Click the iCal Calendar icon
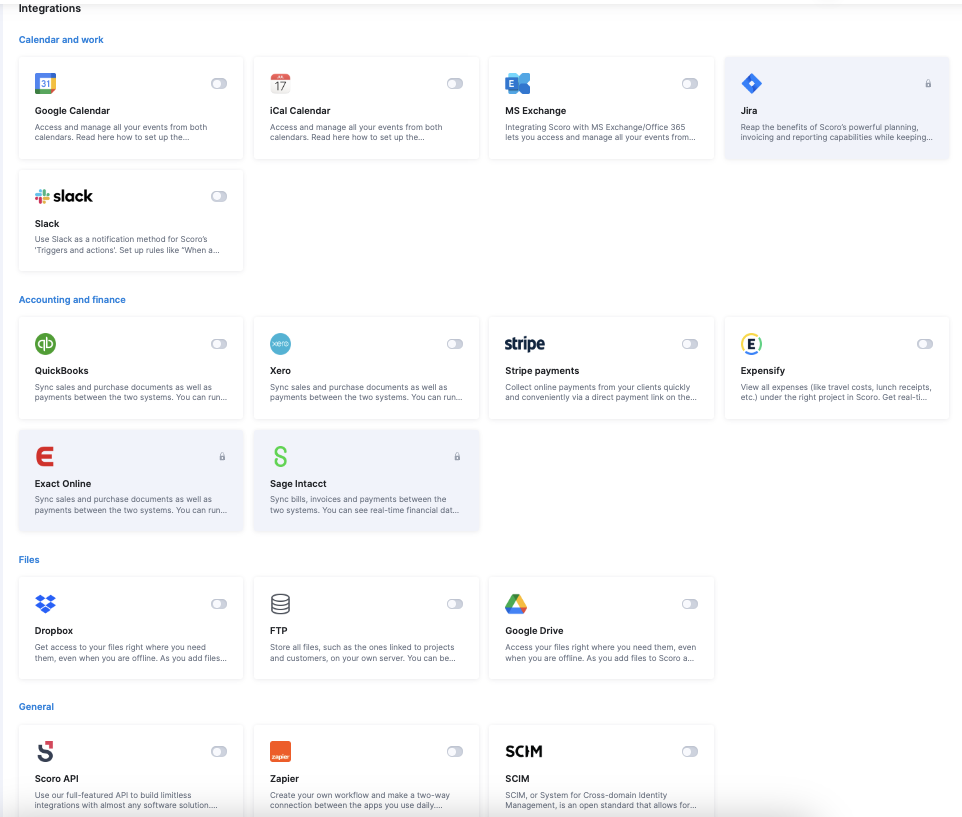962x817 pixels. click(280, 83)
